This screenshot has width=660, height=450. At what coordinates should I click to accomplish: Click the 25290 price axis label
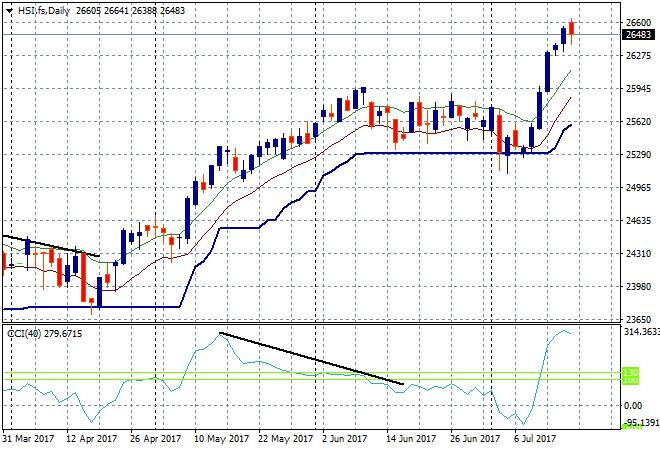[x=639, y=154]
